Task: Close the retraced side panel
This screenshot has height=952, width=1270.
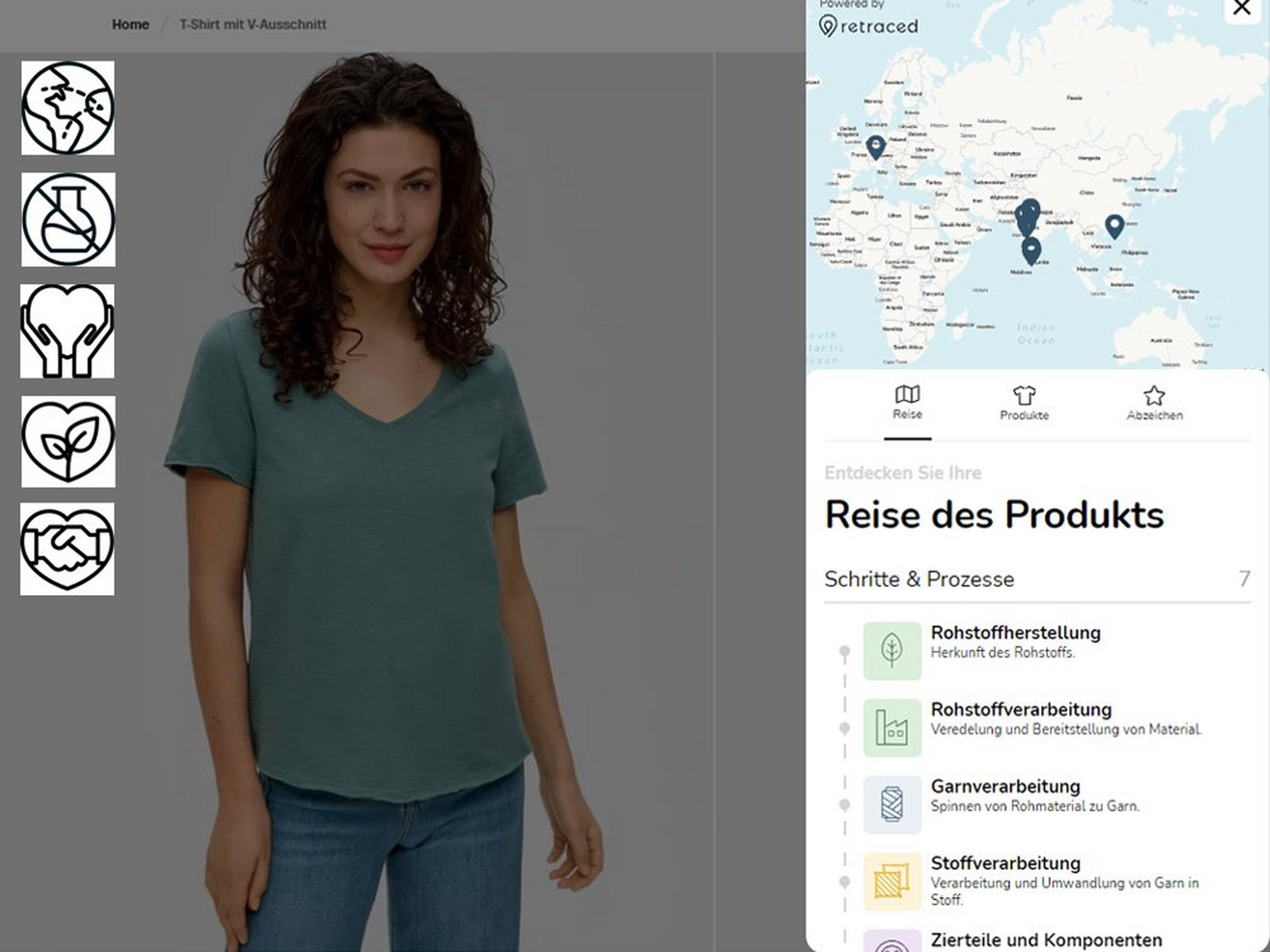Action: click(x=1241, y=8)
